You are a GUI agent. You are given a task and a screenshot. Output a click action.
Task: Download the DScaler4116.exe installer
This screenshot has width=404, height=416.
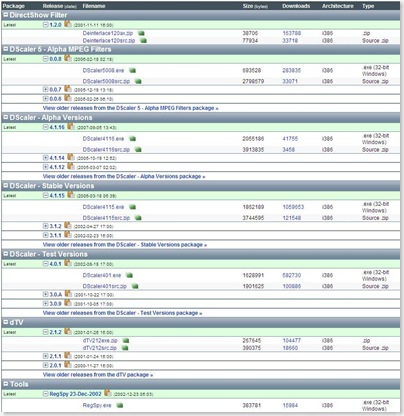pos(103,139)
